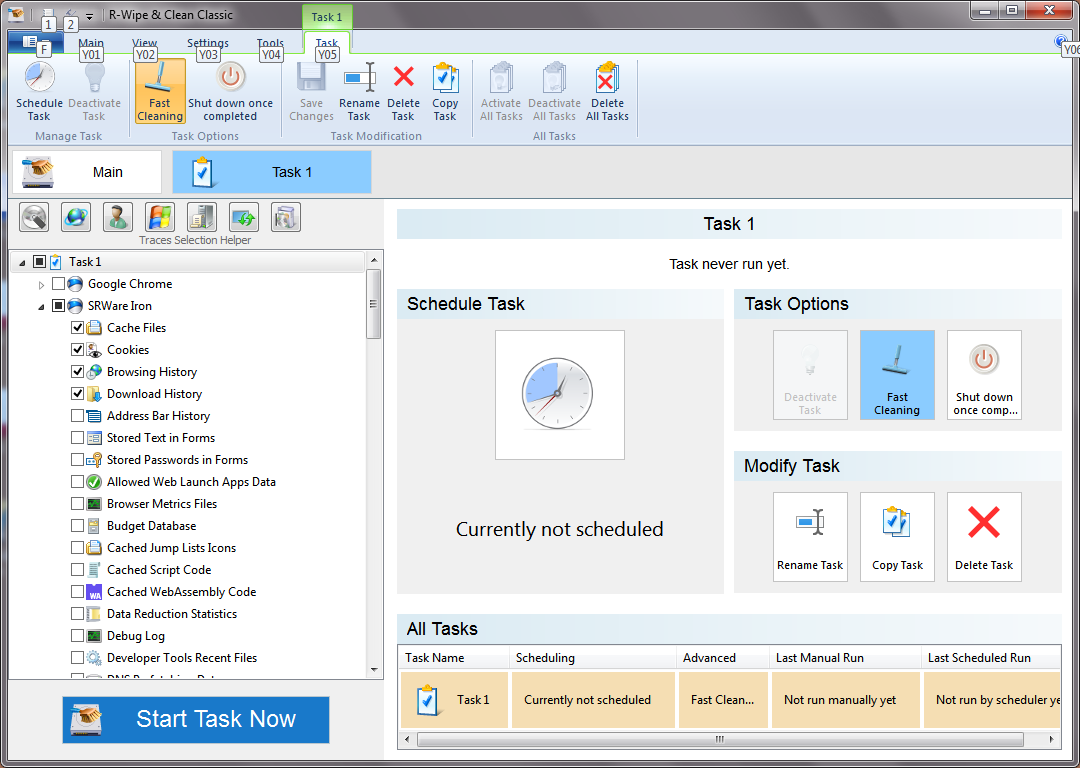Click the program box traces helper icon

pyautogui.click(x=286, y=218)
